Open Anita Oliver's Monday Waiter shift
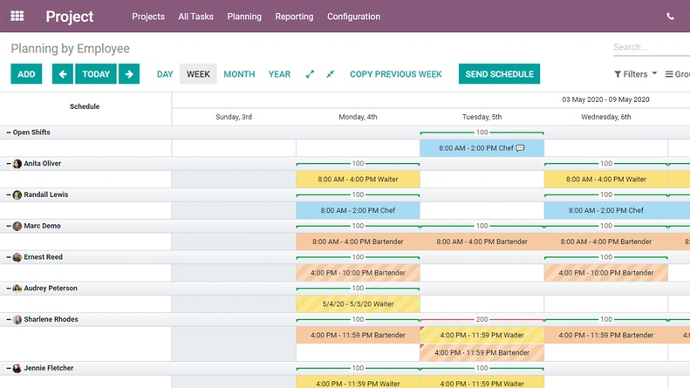Screen dimensions: 690x388 coord(358,179)
